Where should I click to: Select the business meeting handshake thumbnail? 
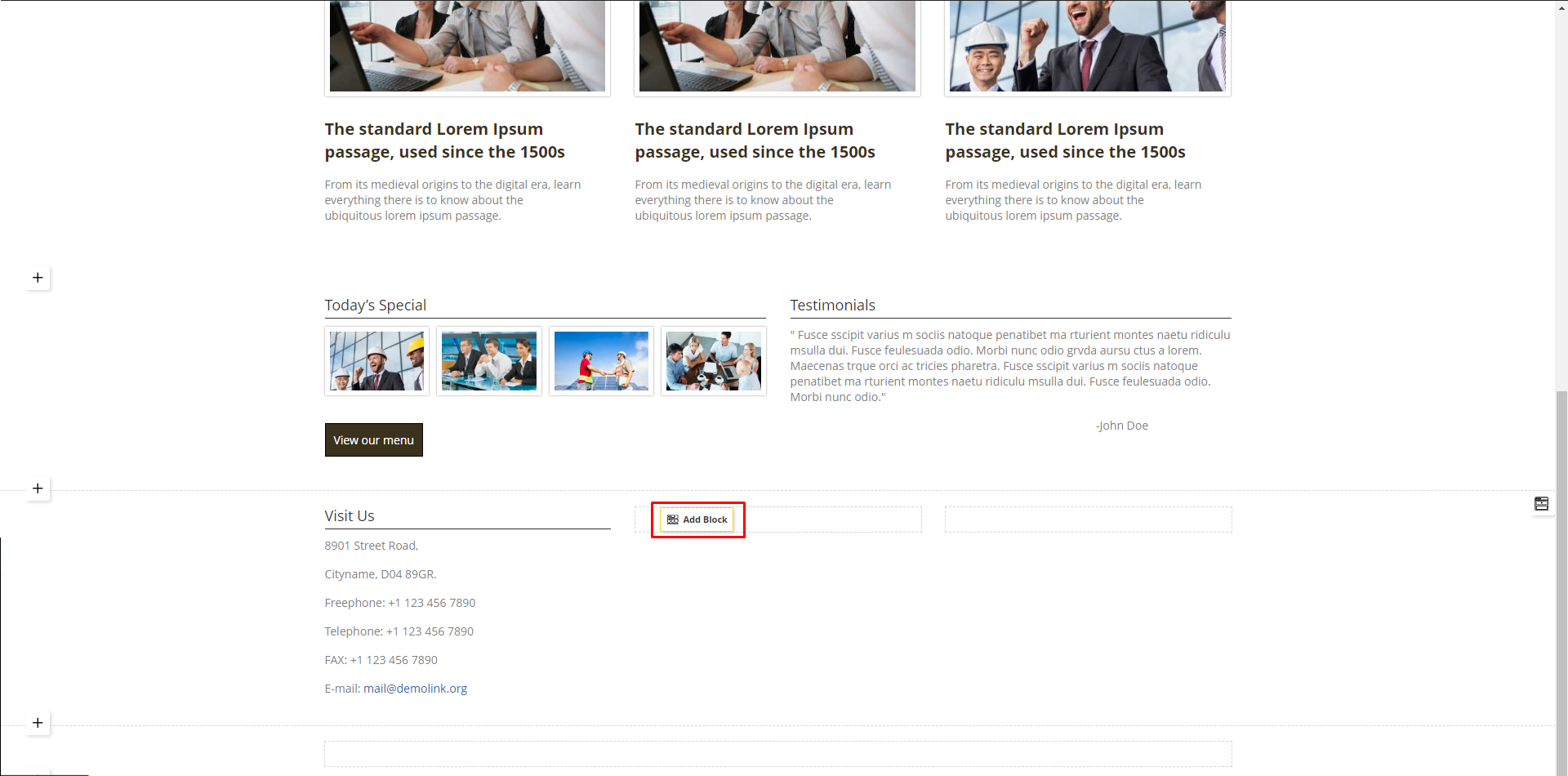489,361
